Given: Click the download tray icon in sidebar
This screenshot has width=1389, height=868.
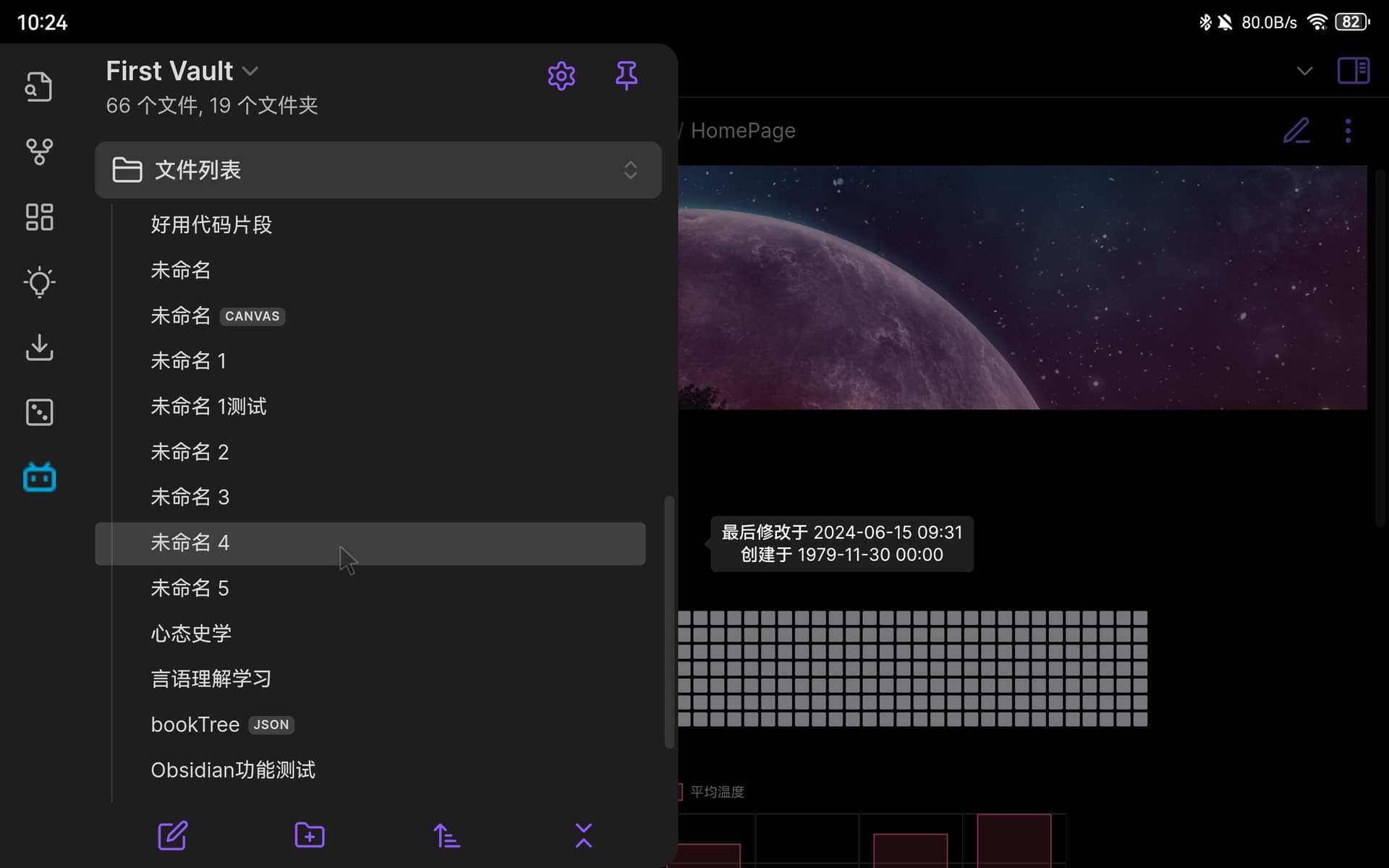Looking at the screenshot, I should (x=39, y=347).
